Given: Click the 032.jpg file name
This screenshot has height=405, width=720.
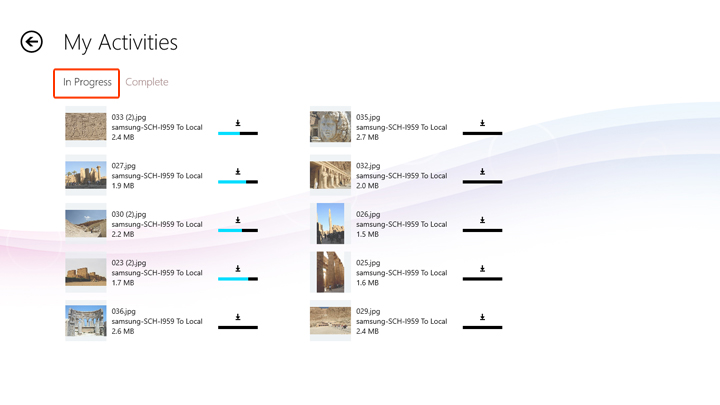Looking at the screenshot, I should 368,166.
